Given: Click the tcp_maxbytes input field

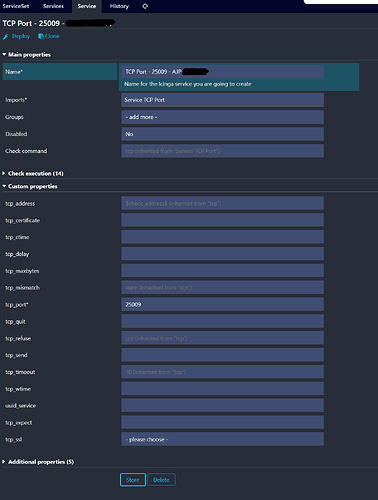Looking at the screenshot, I should (222, 271).
